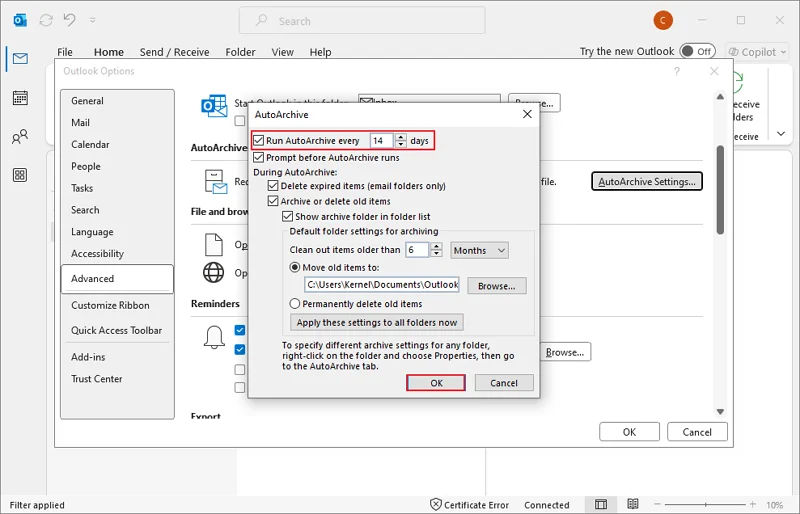This screenshot has height=514, width=800.
Task: Open People view in left sidebar
Action: (x=20, y=137)
